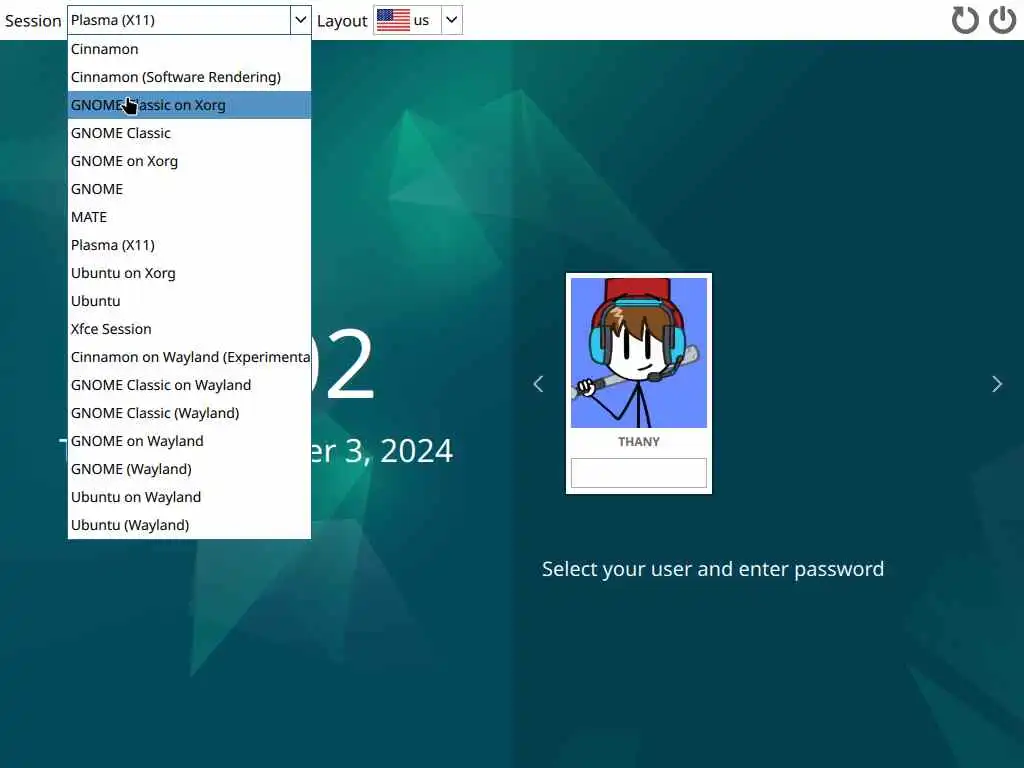1024x768 pixels.
Task: Open the Session combo box arrow
Action: coord(300,20)
